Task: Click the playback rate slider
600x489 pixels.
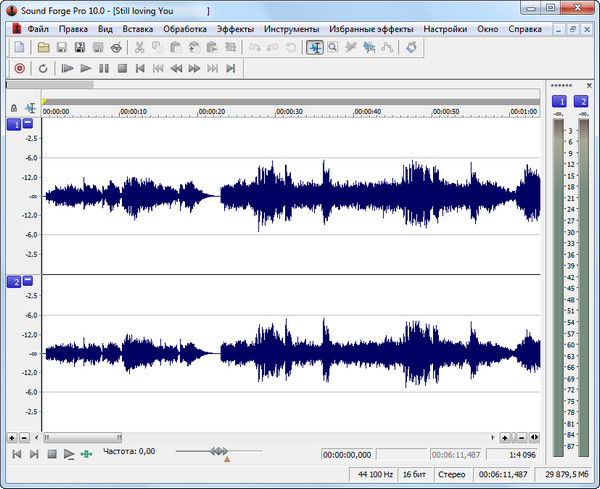Action: click(x=218, y=452)
